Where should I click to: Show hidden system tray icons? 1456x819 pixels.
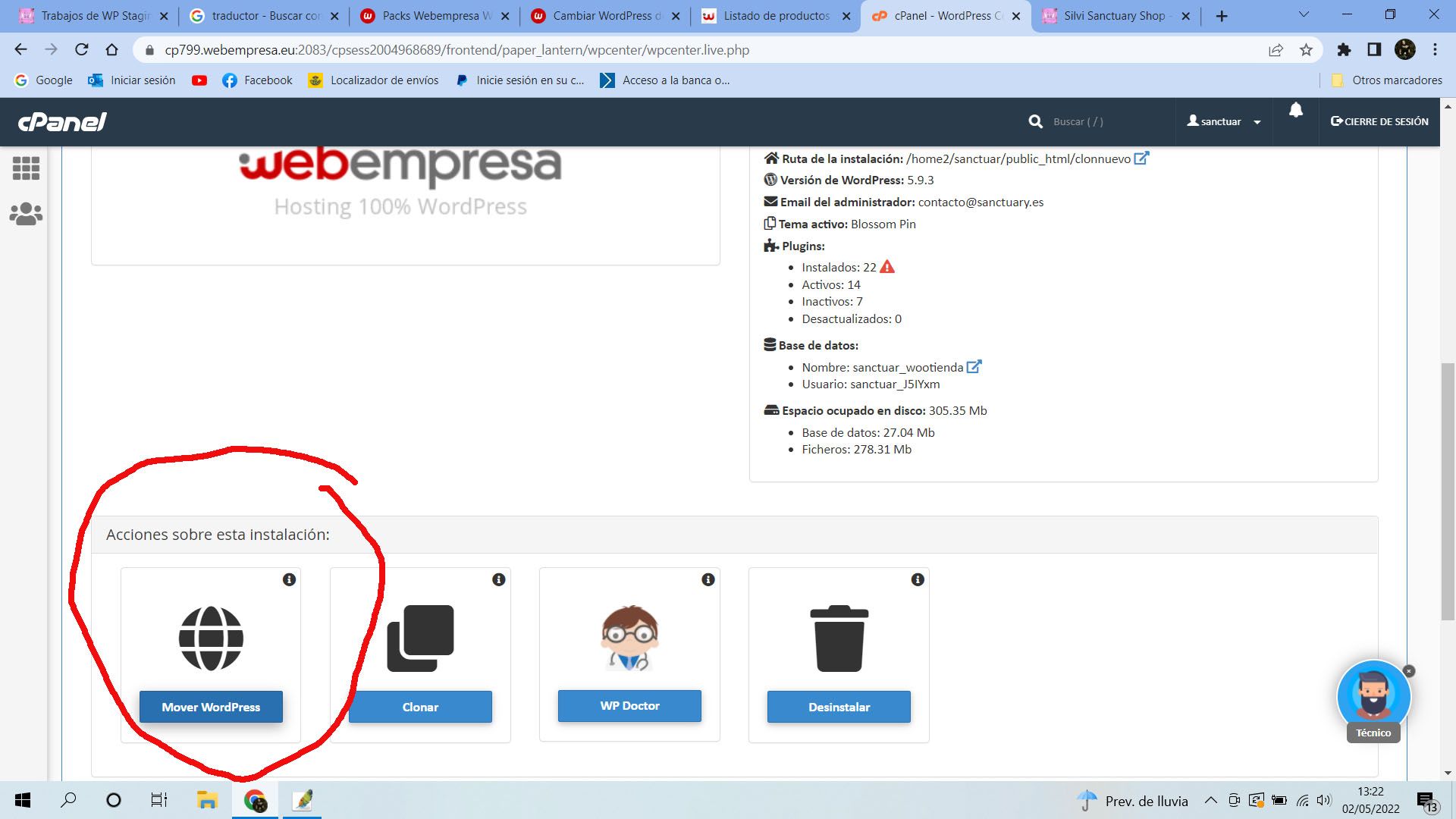1211,801
